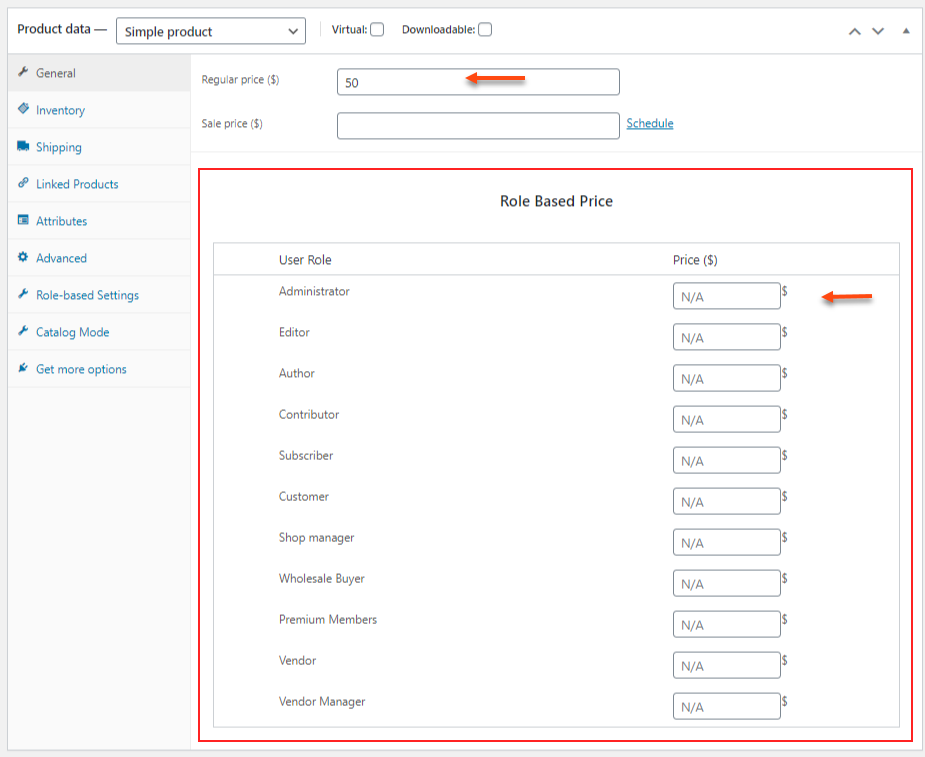Click the Regular price ($) label

pyautogui.click(x=240, y=80)
